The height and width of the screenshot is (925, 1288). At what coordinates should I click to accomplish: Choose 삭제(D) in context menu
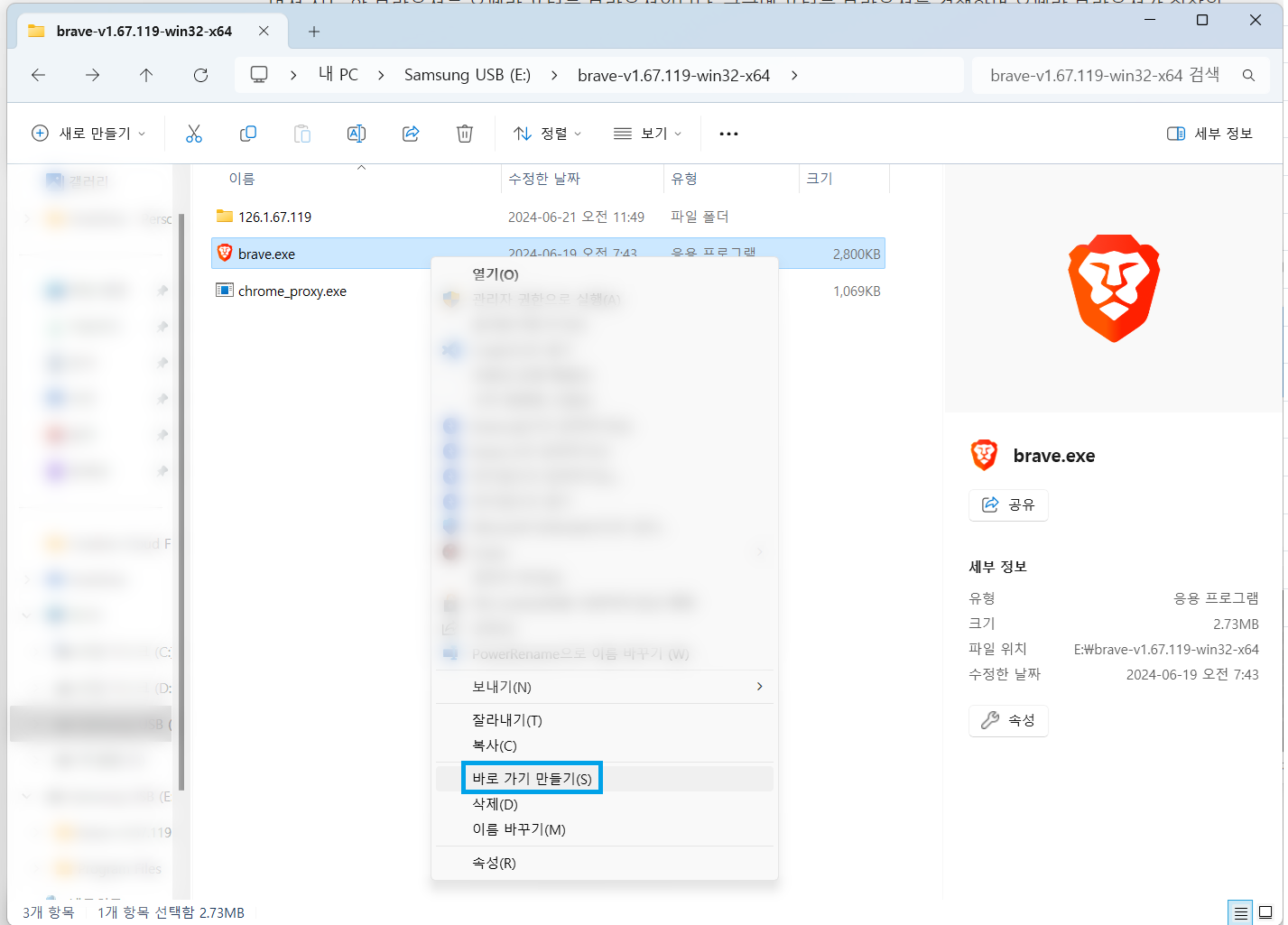(x=605, y=804)
